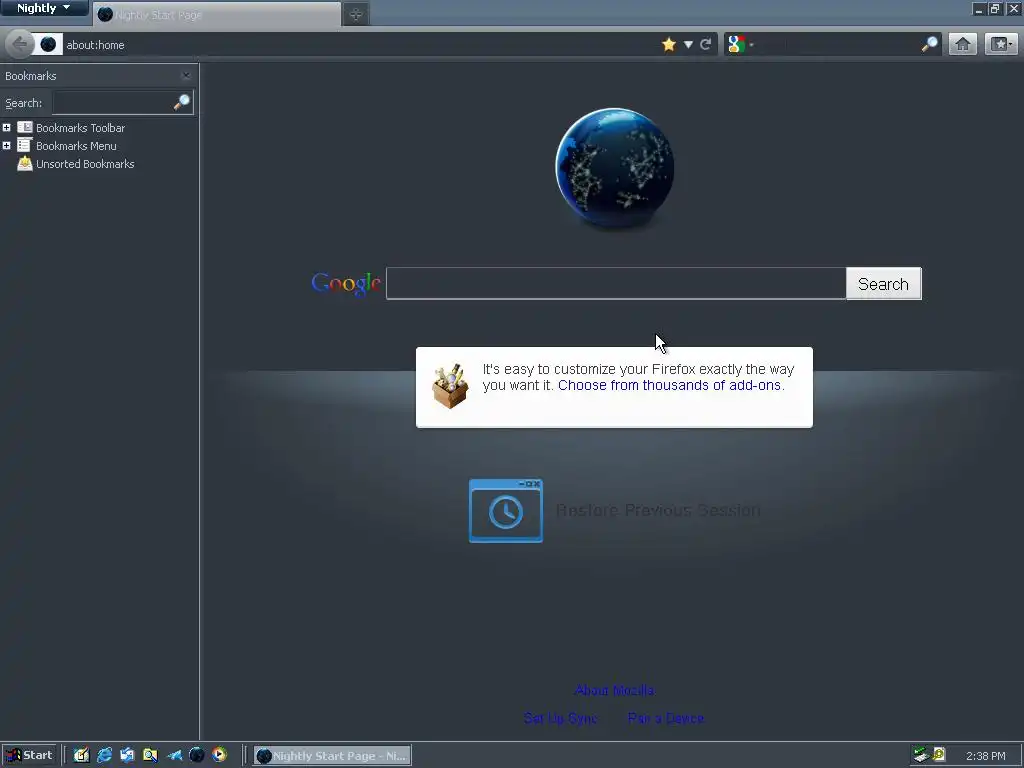Open the address bar history dropdown arrow
This screenshot has width=1024, height=768.
pyautogui.click(x=688, y=44)
